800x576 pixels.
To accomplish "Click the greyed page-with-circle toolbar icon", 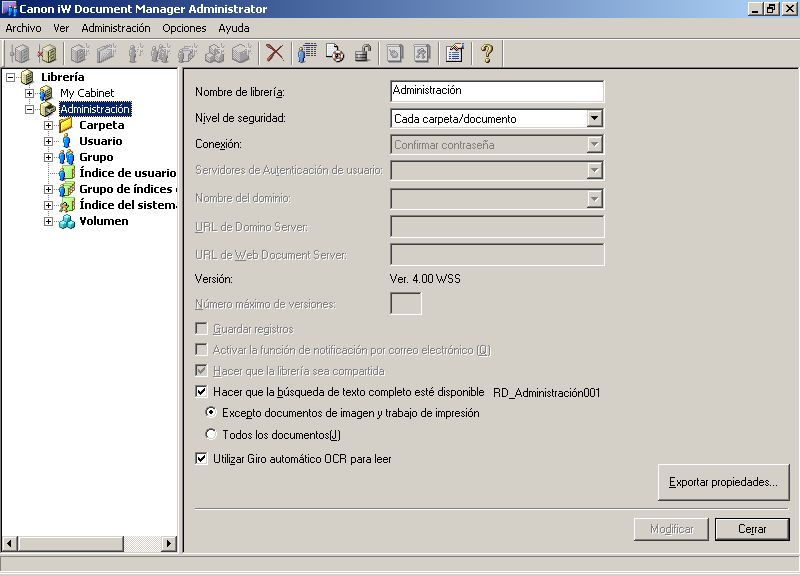I will tap(395, 53).
